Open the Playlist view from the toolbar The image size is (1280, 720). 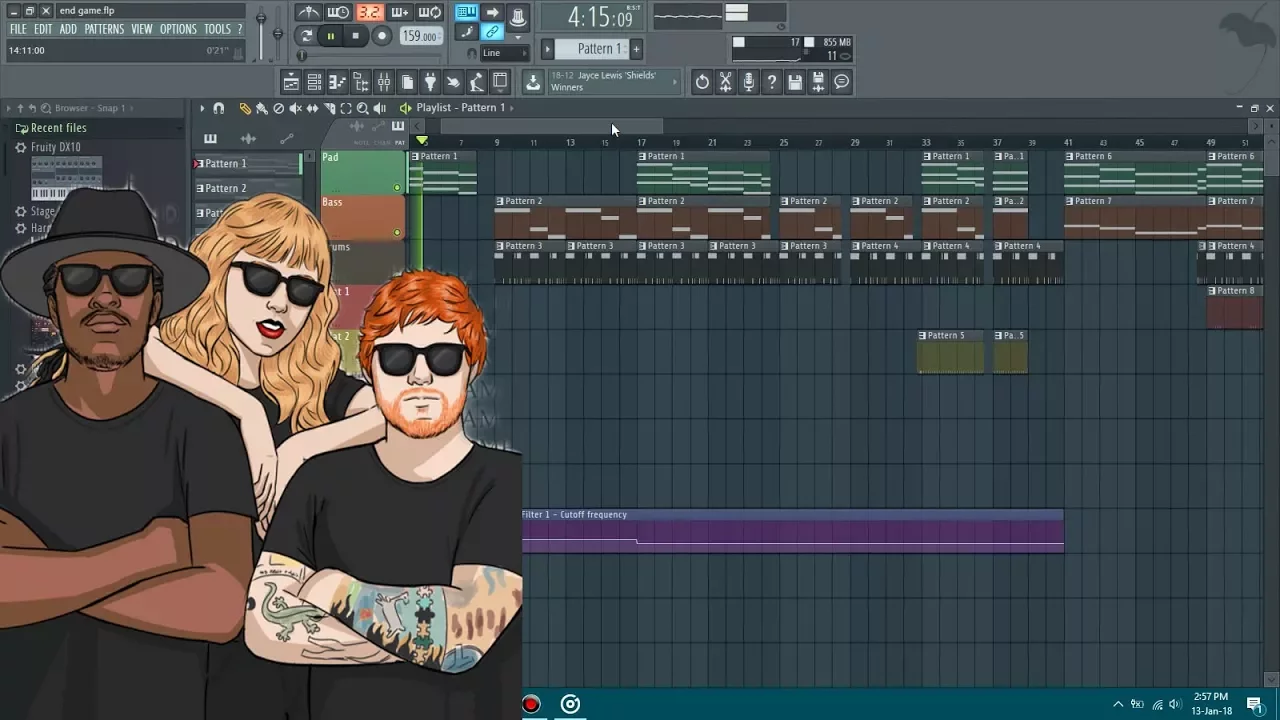click(291, 82)
